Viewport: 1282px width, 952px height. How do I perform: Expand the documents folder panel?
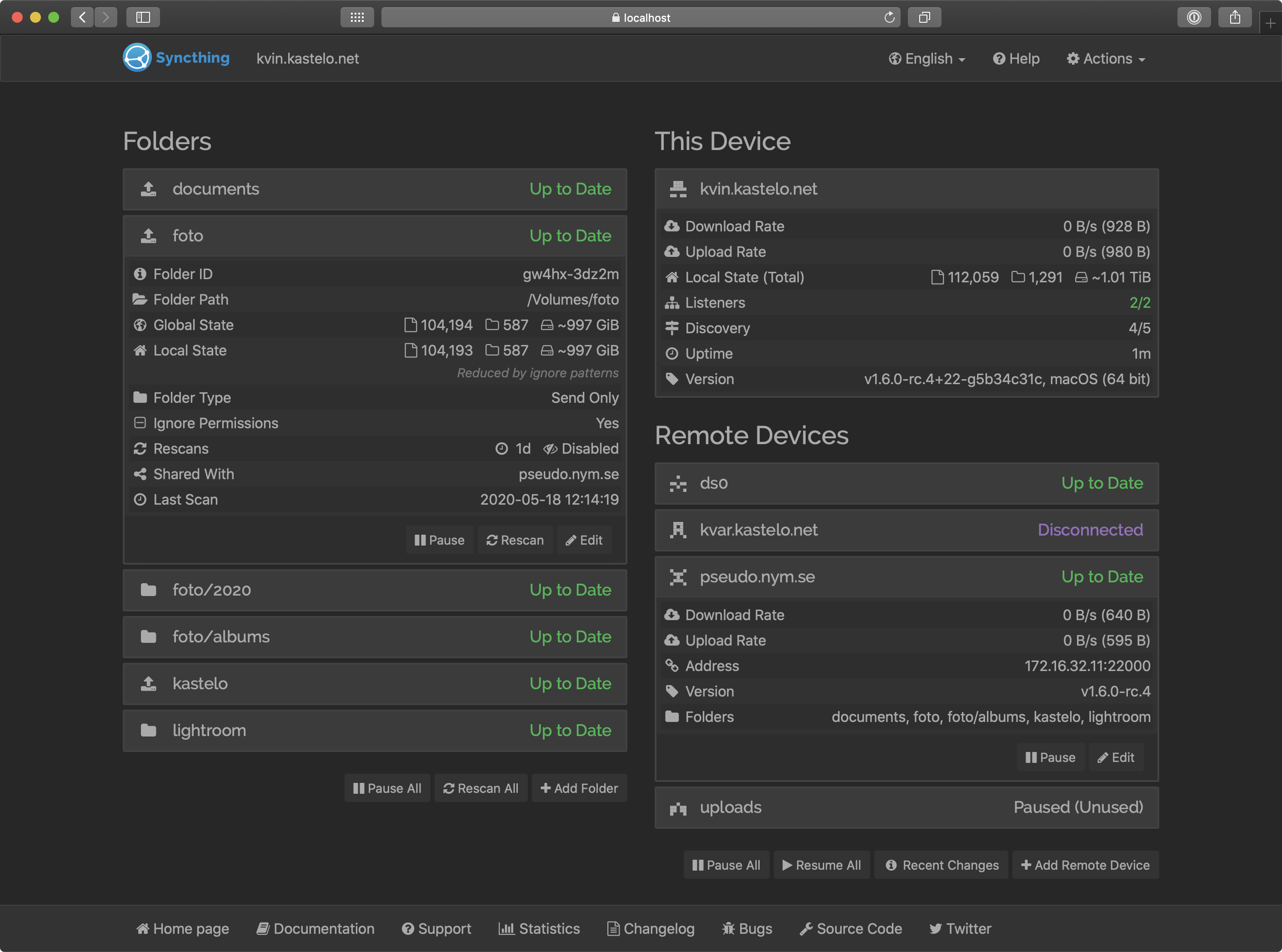click(375, 189)
